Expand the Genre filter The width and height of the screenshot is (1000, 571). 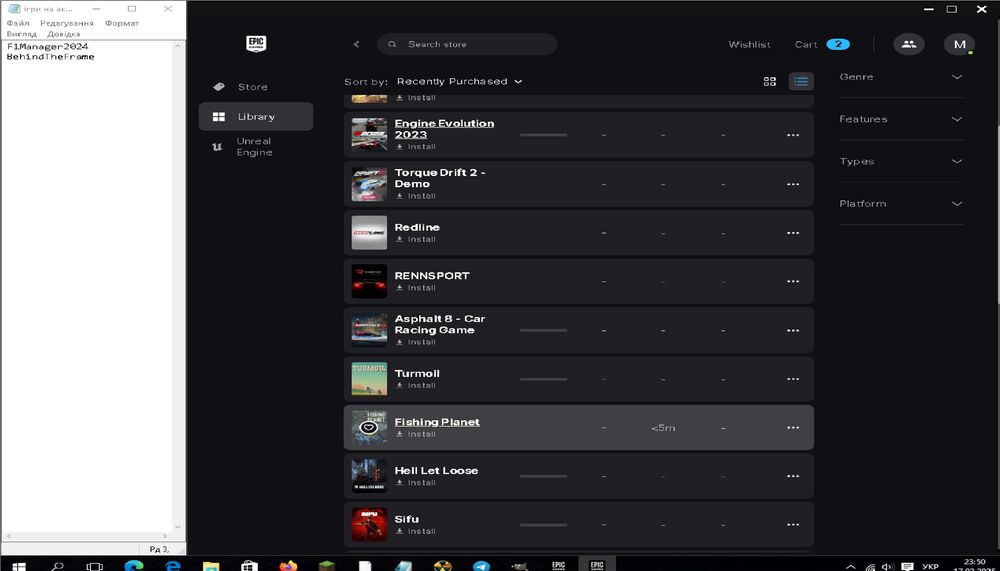[x=901, y=77]
